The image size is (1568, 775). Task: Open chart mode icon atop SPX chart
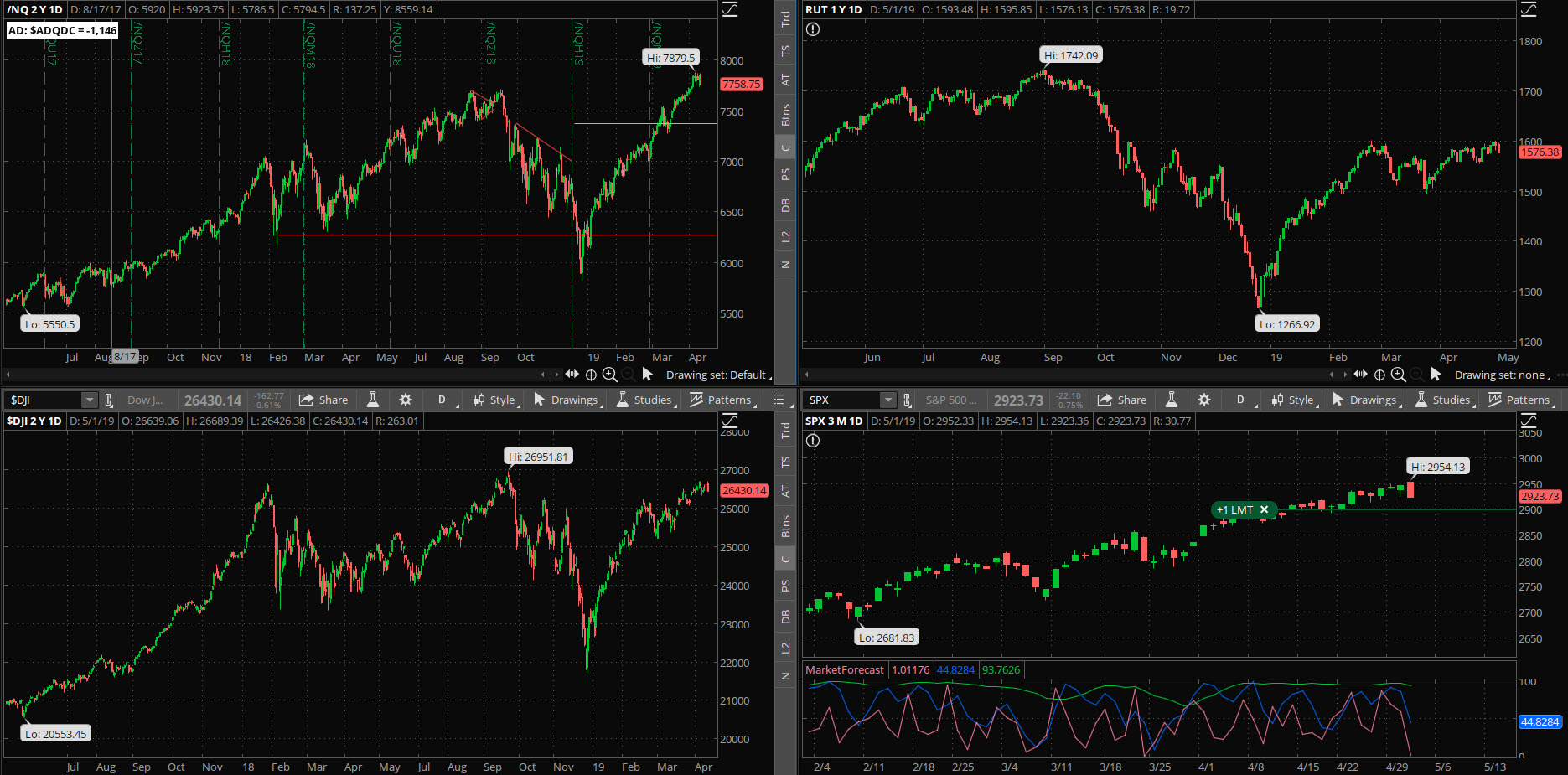click(x=1529, y=421)
